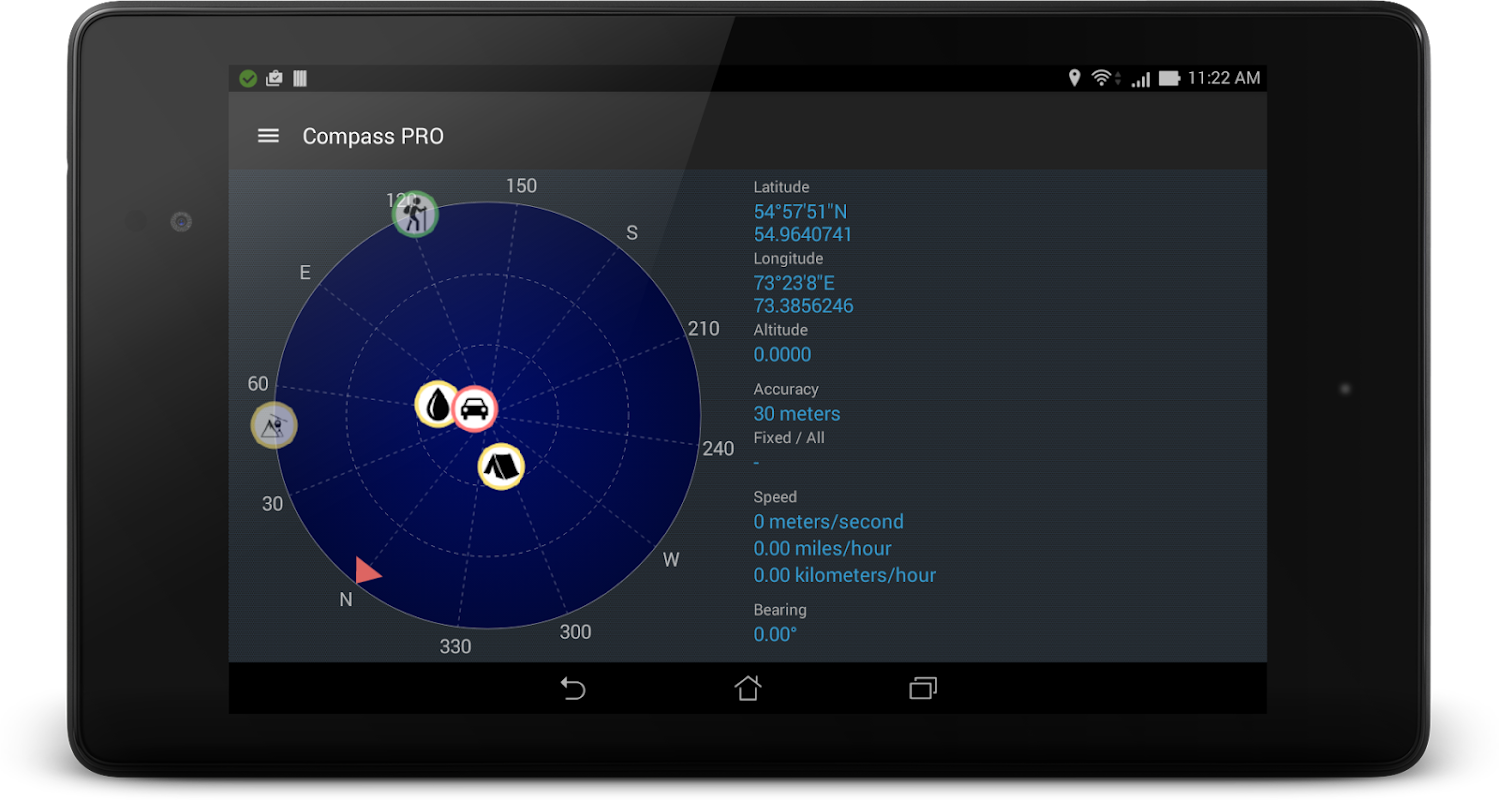Click the Accuracy label
The width and height of the screenshot is (1499, 800).
tap(786, 389)
